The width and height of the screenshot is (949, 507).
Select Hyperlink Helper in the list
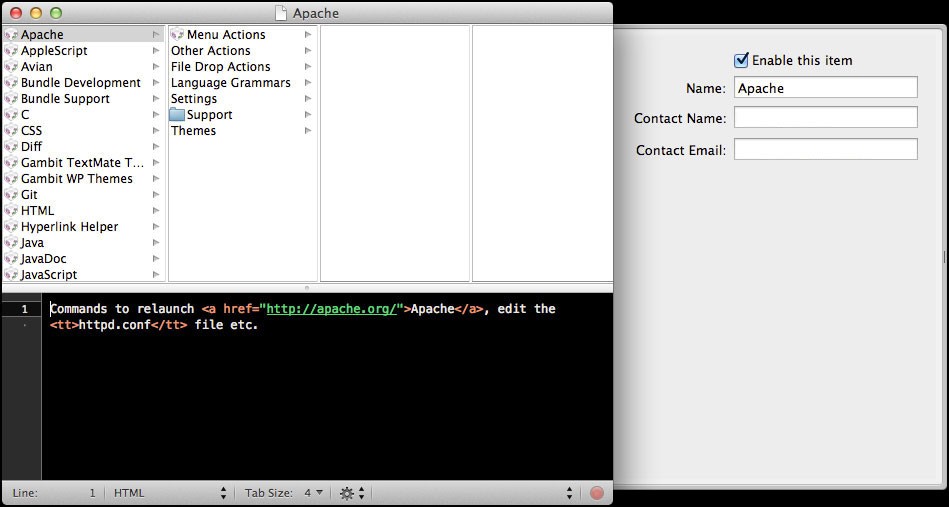70,227
